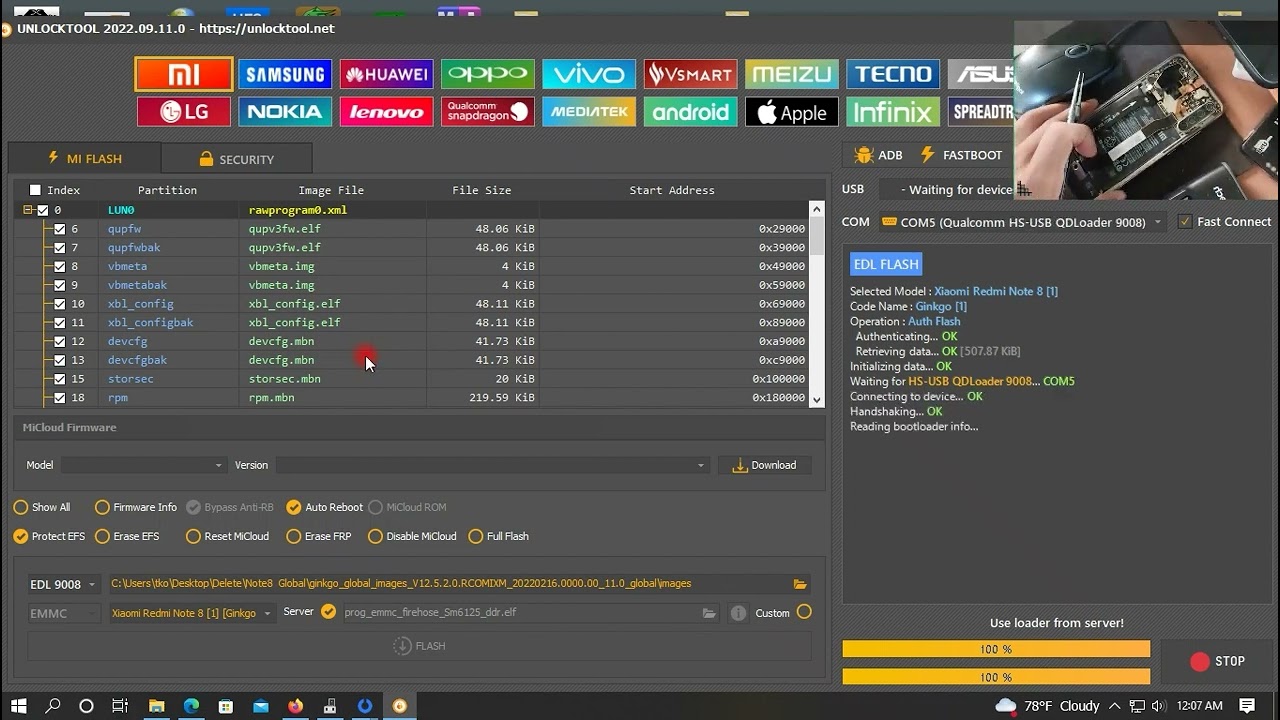Viewport: 1280px width, 720px height.
Task: Toggle Fast Connect checkbox
Action: click(x=1185, y=222)
